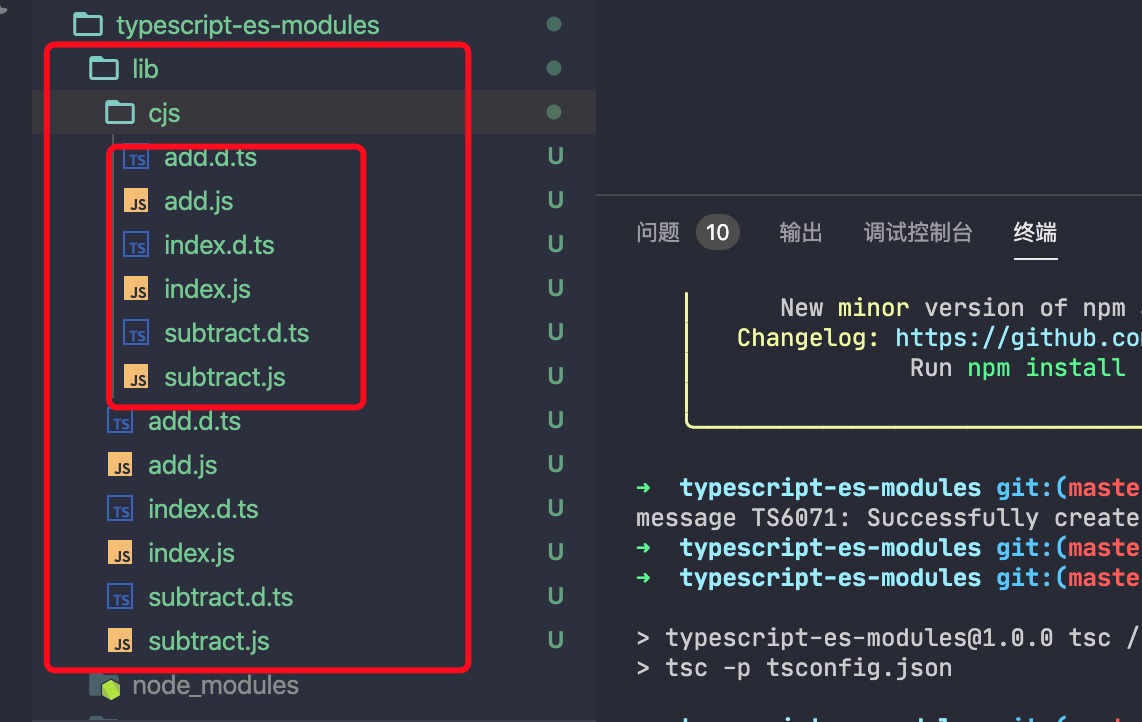Open the npm Changelog github link
This screenshot has height=722, width=1142.
click(x=1017, y=338)
